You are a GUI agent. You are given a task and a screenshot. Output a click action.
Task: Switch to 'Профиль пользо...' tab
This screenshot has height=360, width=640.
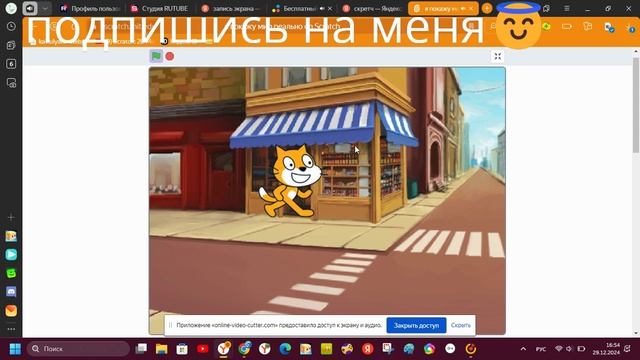point(90,9)
